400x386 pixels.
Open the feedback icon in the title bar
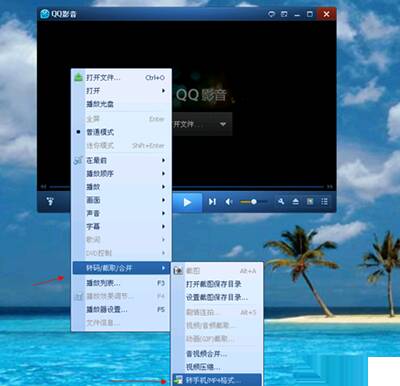[271, 14]
